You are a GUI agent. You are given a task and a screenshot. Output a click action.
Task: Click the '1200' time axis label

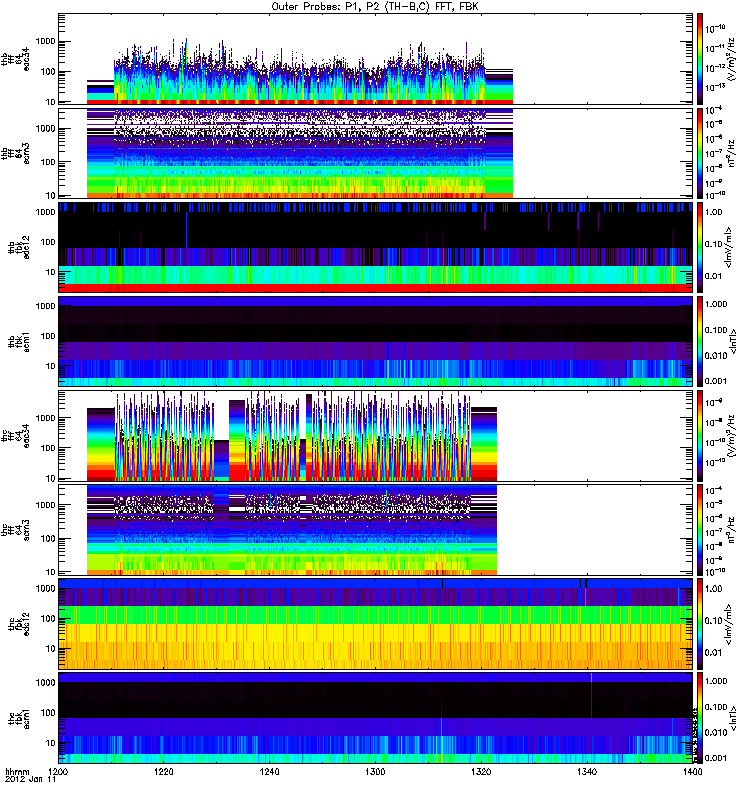[58, 772]
